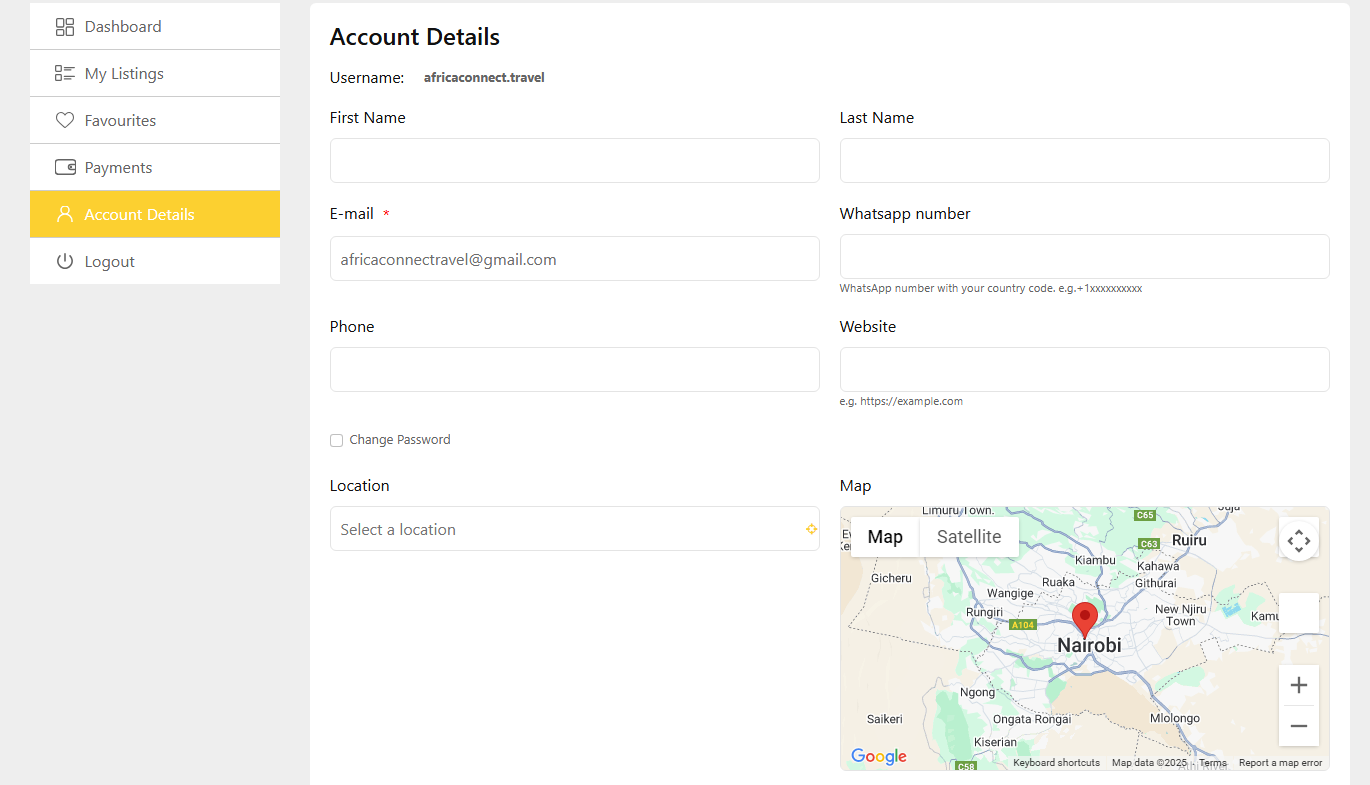
Task: Click the red Nairobi map pin
Action: coord(1084,619)
